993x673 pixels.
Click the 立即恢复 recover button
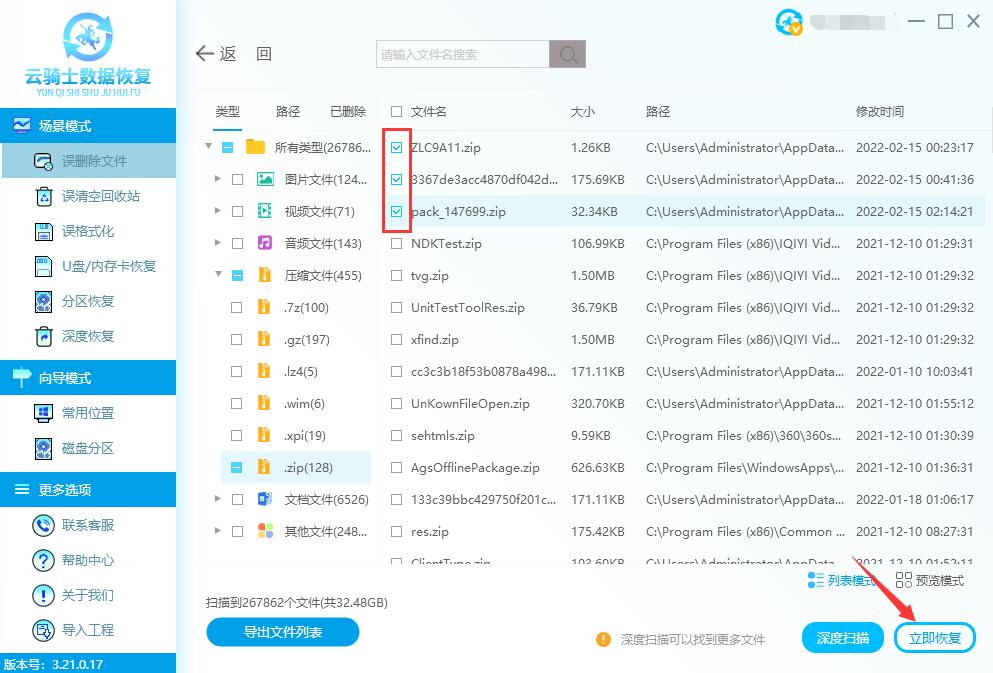934,638
